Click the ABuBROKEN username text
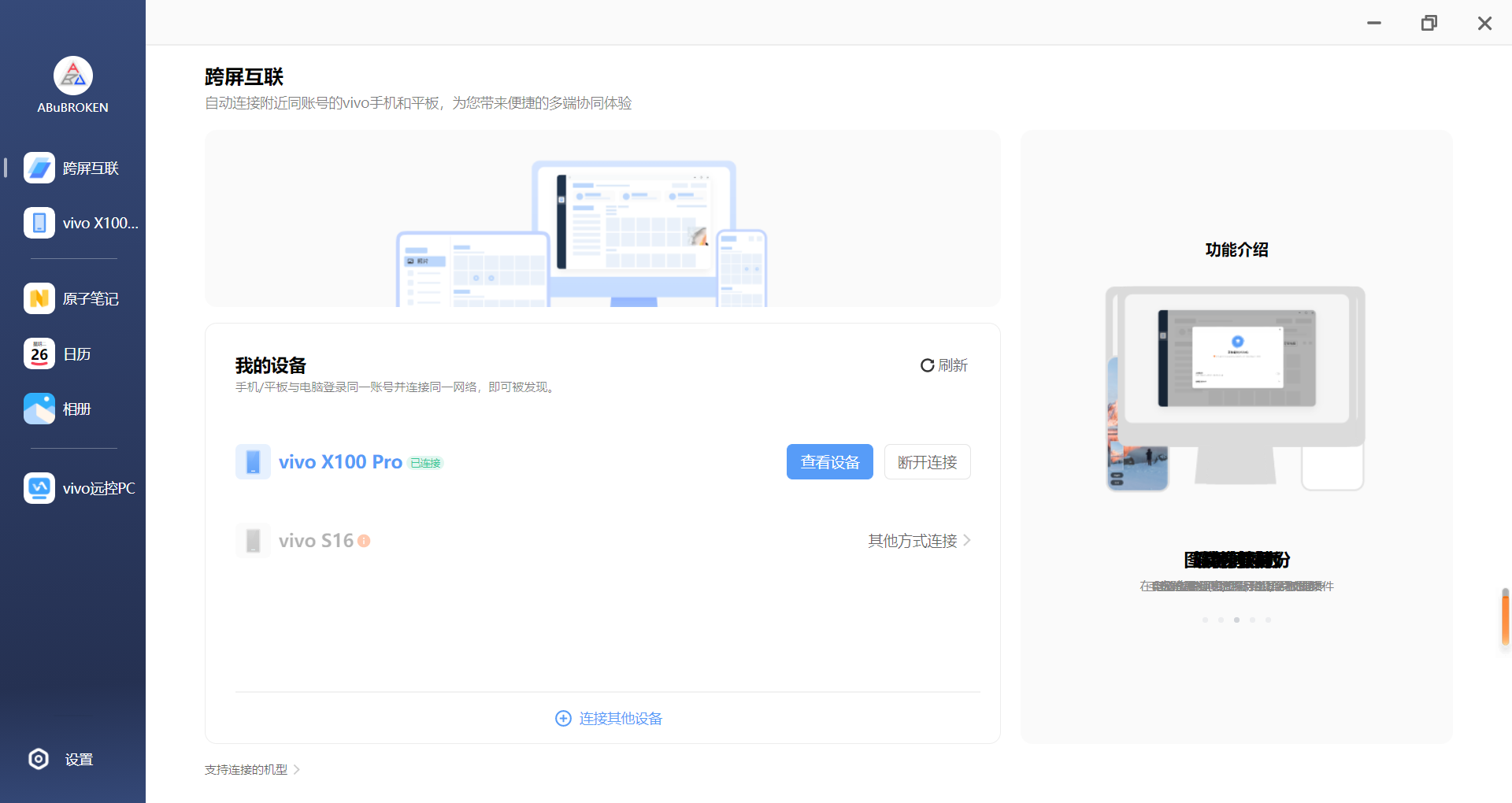 (x=73, y=107)
